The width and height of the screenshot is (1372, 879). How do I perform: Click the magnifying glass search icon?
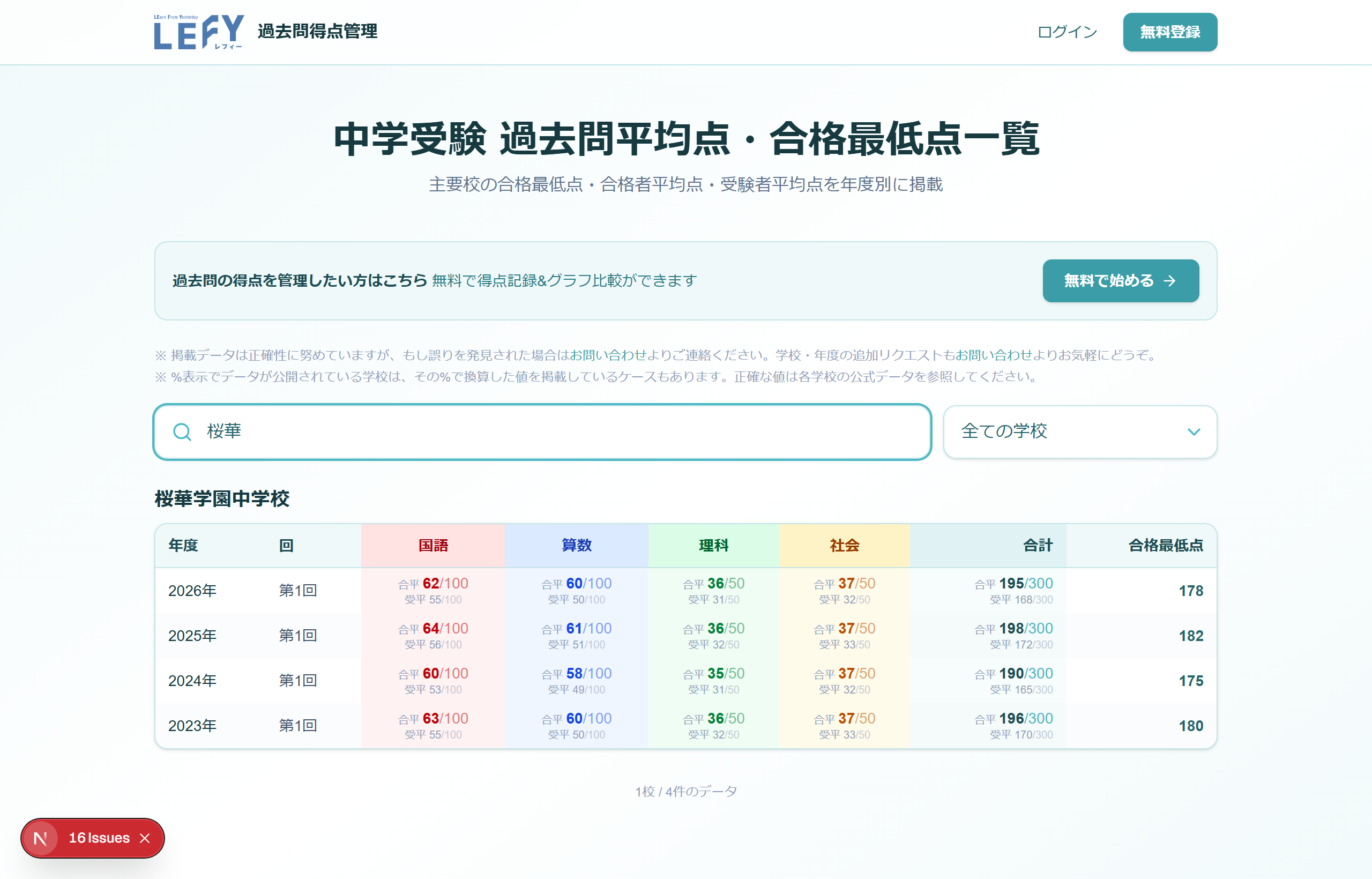(x=182, y=432)
